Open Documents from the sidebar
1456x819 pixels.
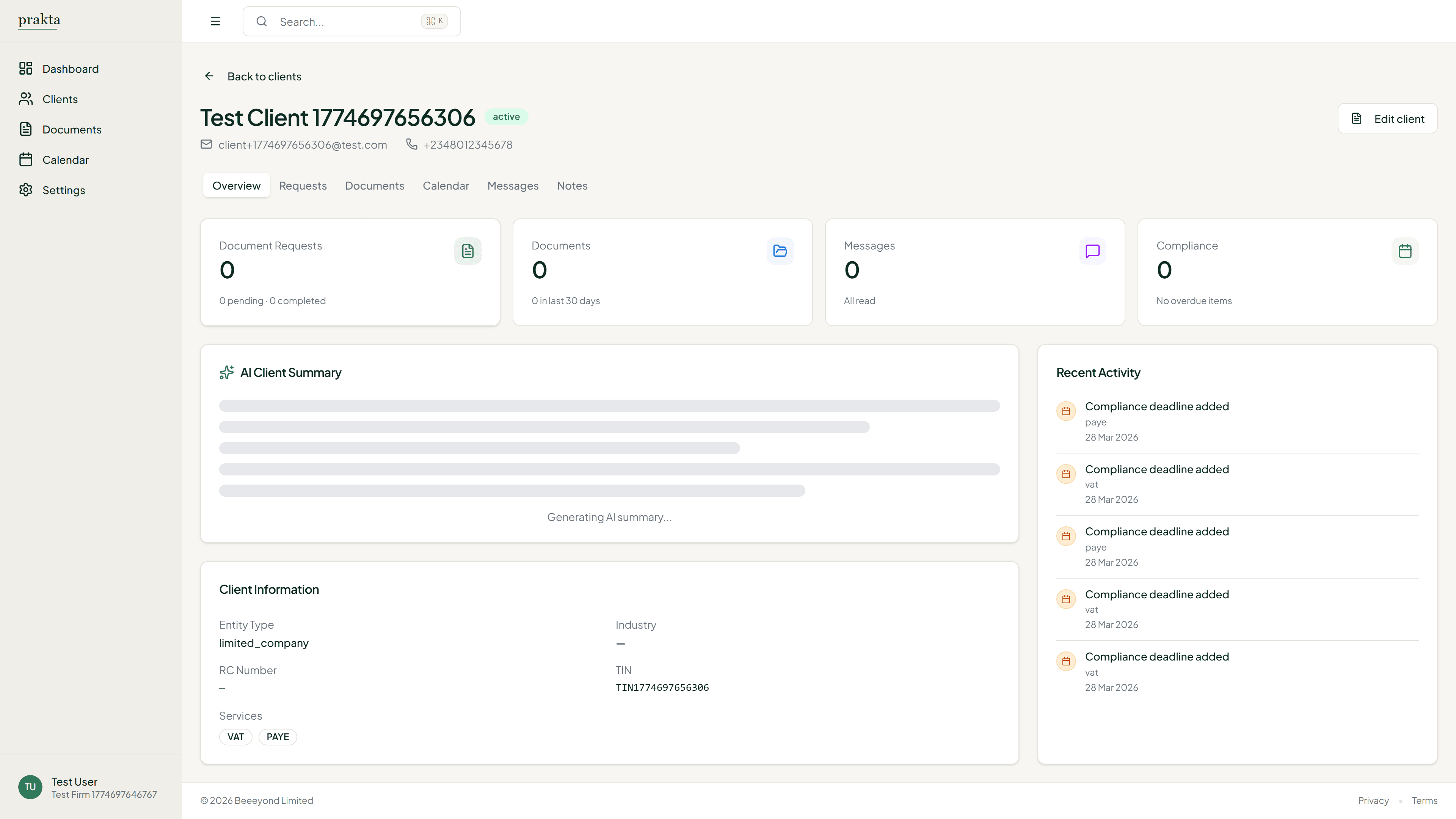click(x=72, y=129)
